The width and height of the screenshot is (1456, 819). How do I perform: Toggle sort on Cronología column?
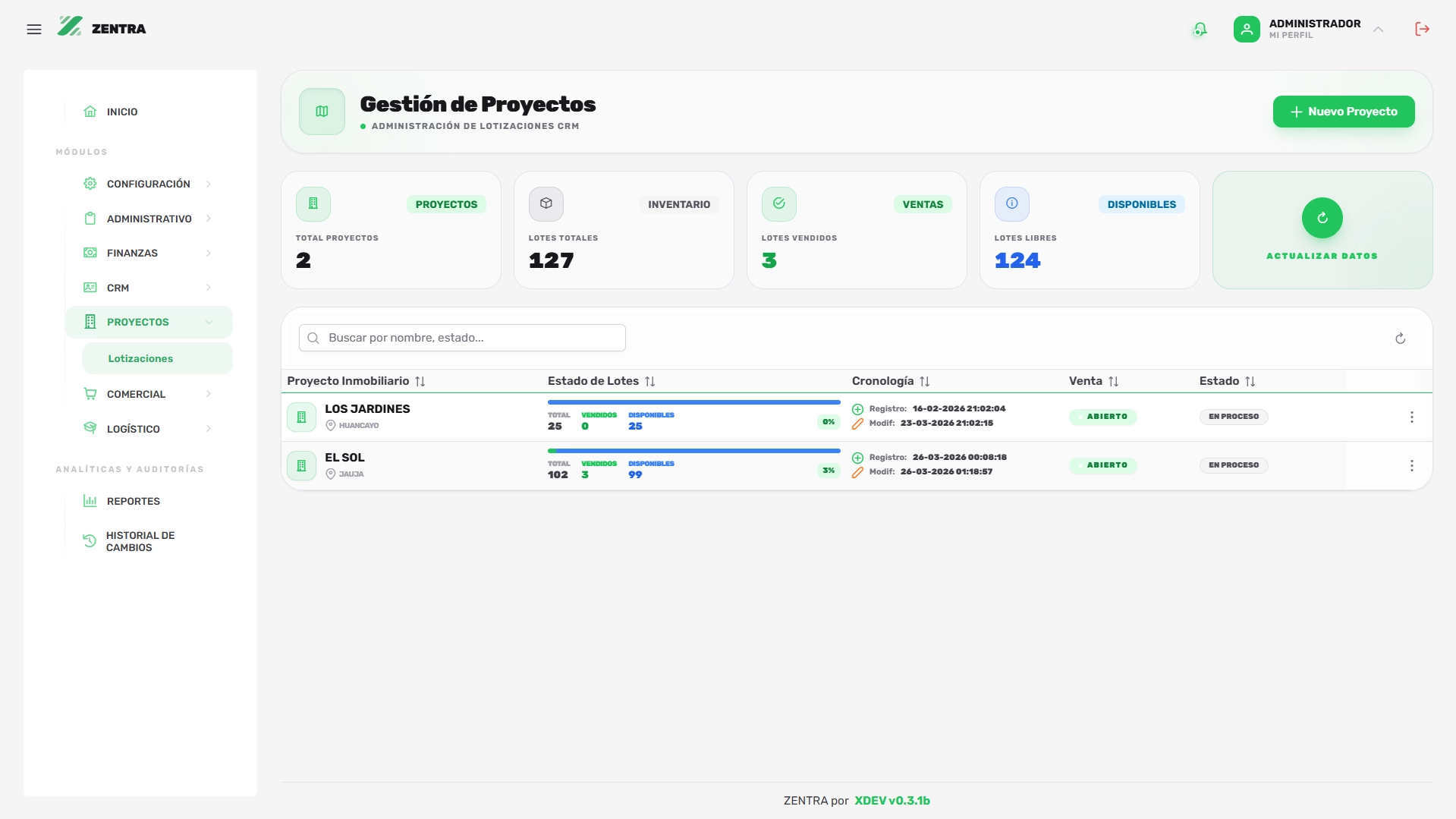tap(925, 381)
